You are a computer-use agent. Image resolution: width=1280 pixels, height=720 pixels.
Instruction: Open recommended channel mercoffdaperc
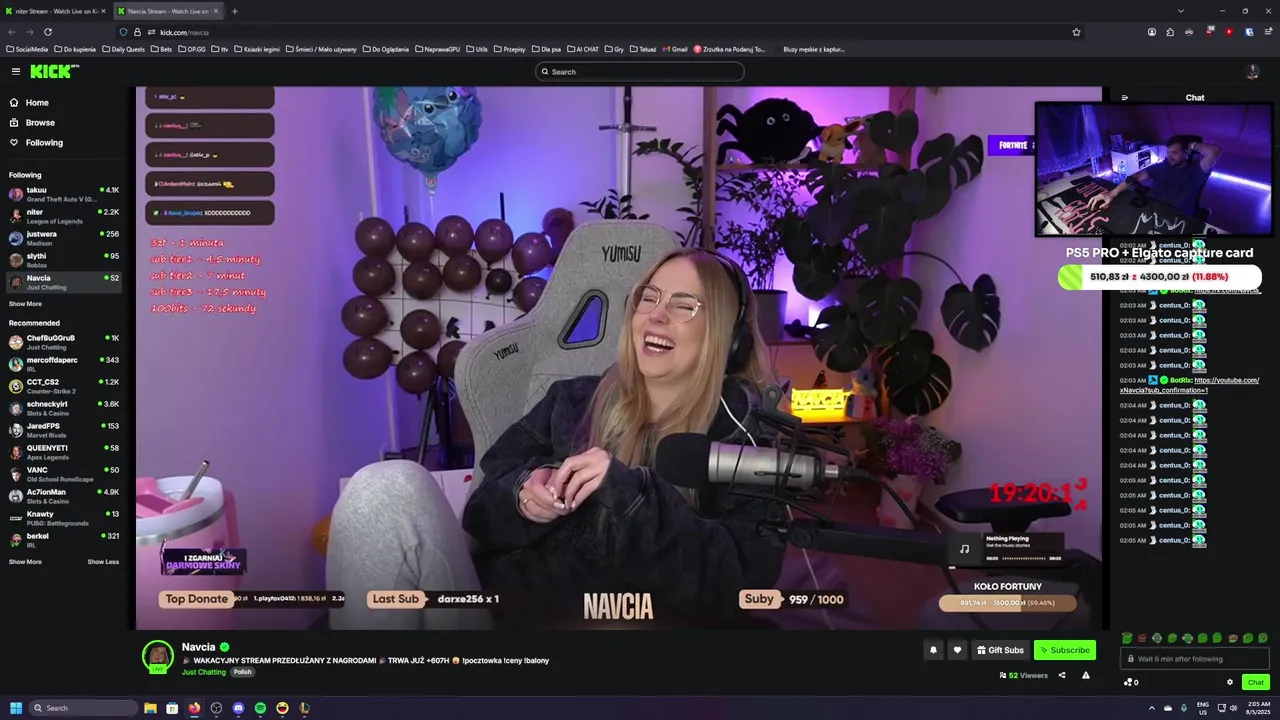63,364
